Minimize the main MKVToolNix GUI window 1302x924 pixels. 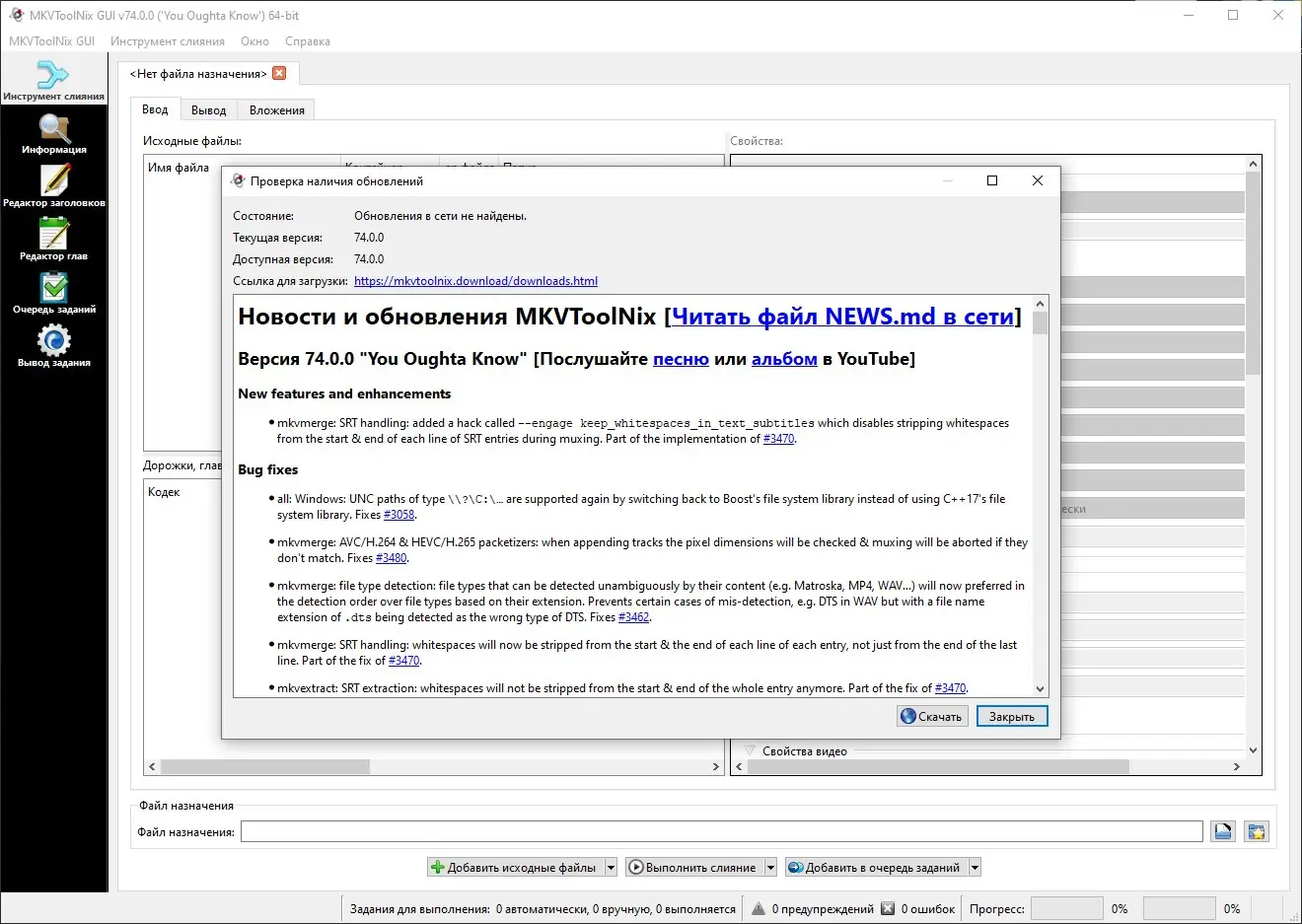tap(1188, 15)
